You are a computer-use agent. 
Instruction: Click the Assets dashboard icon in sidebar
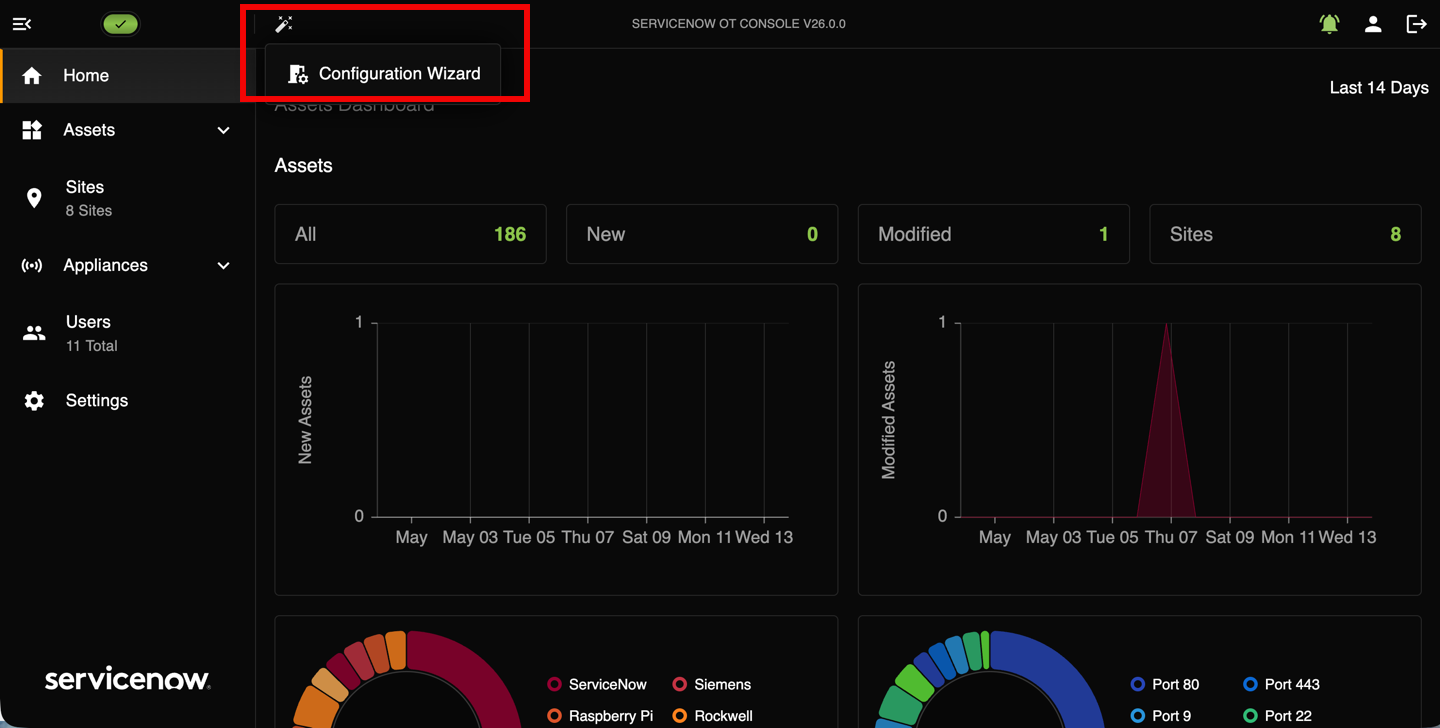coord(32,130)
